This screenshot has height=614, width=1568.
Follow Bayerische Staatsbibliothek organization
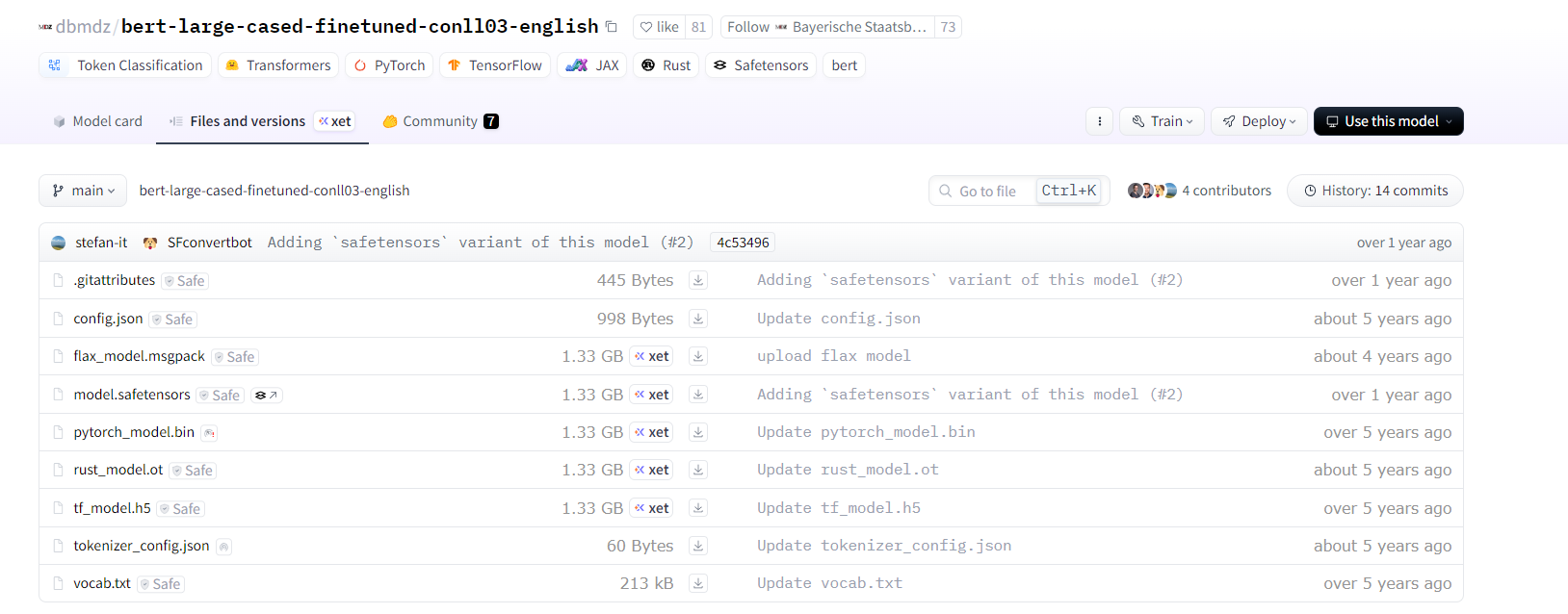(826, 27)
